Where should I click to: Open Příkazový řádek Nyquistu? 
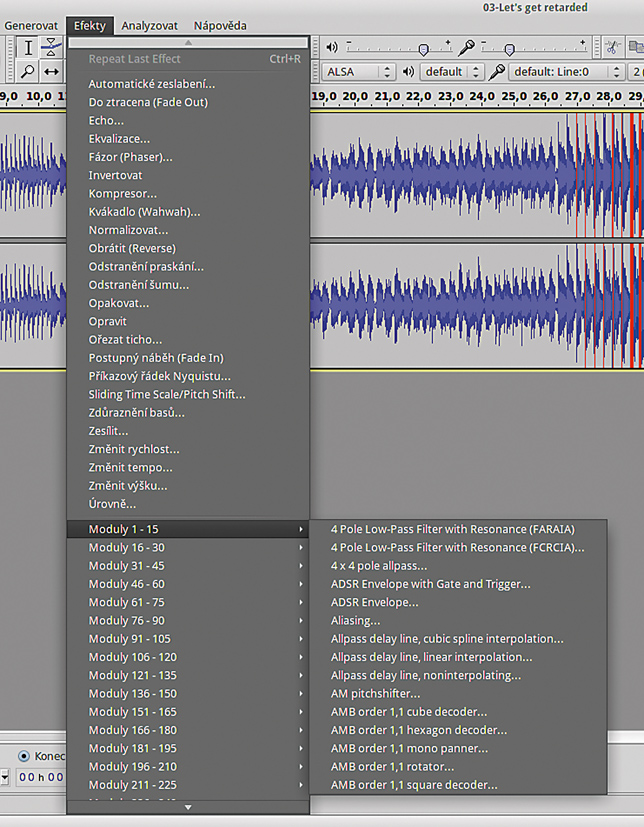[188, 376]
